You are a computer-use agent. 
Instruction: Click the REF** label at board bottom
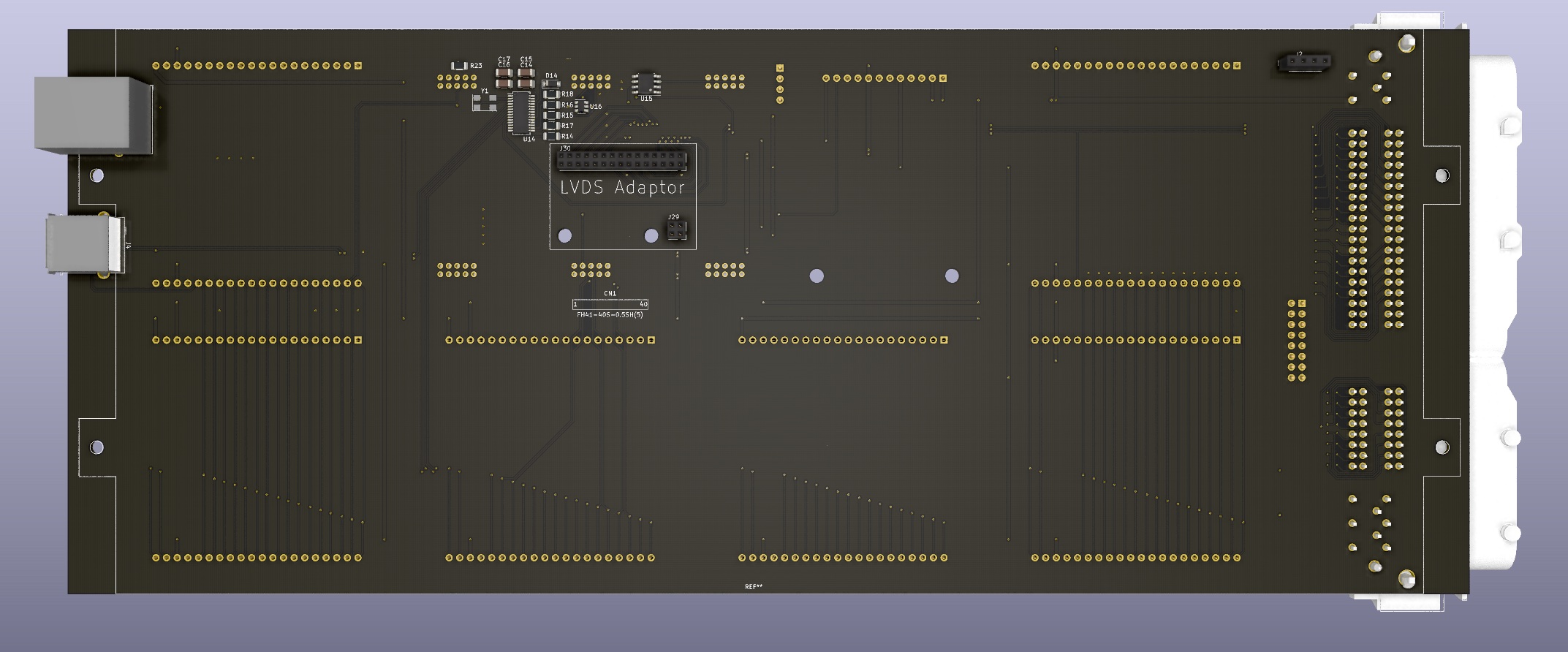coord(753,586)
